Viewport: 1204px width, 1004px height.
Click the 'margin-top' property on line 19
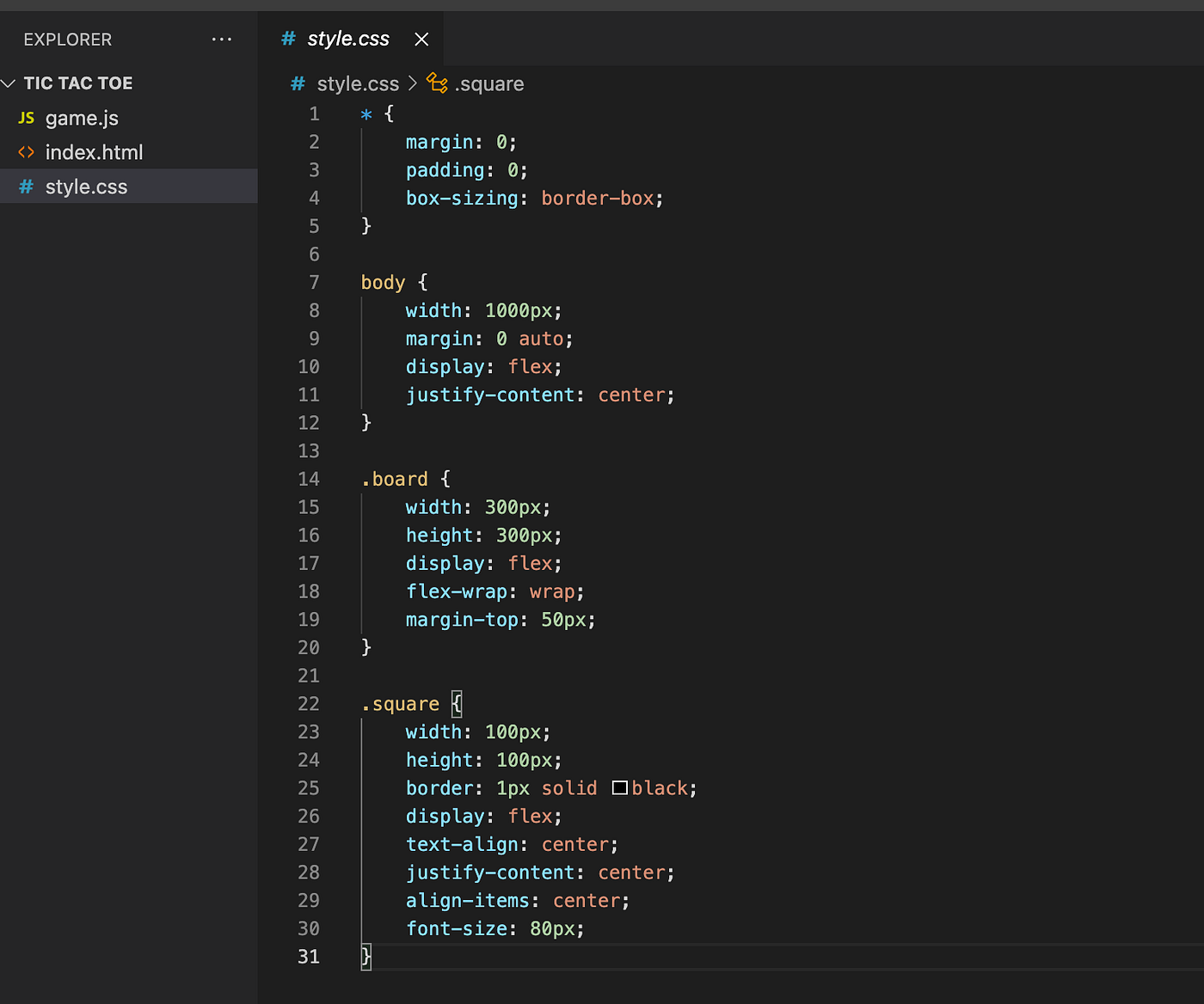462,619
